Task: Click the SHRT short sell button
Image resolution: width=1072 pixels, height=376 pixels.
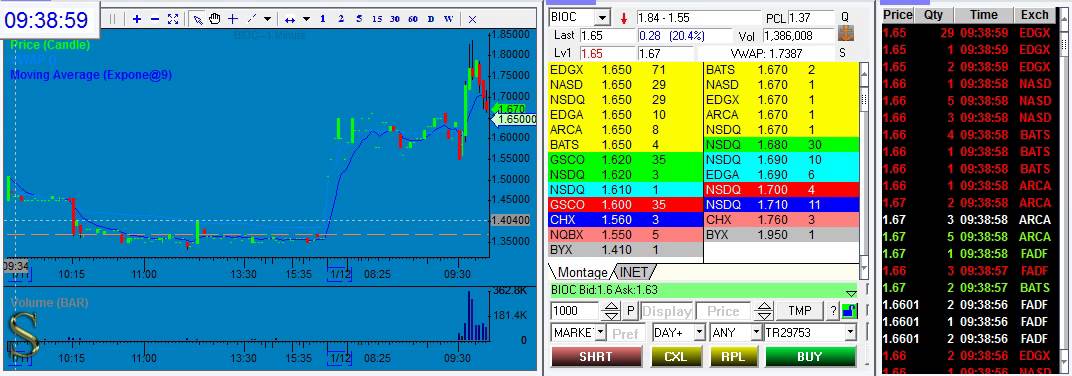Action: (x=596, y=356)
